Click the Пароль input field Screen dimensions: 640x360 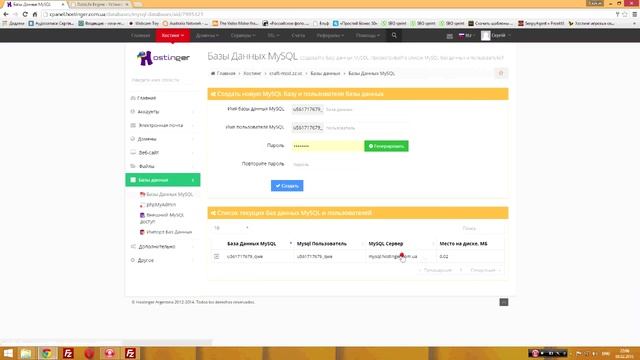pyautogui.click(x=328, y=146)
